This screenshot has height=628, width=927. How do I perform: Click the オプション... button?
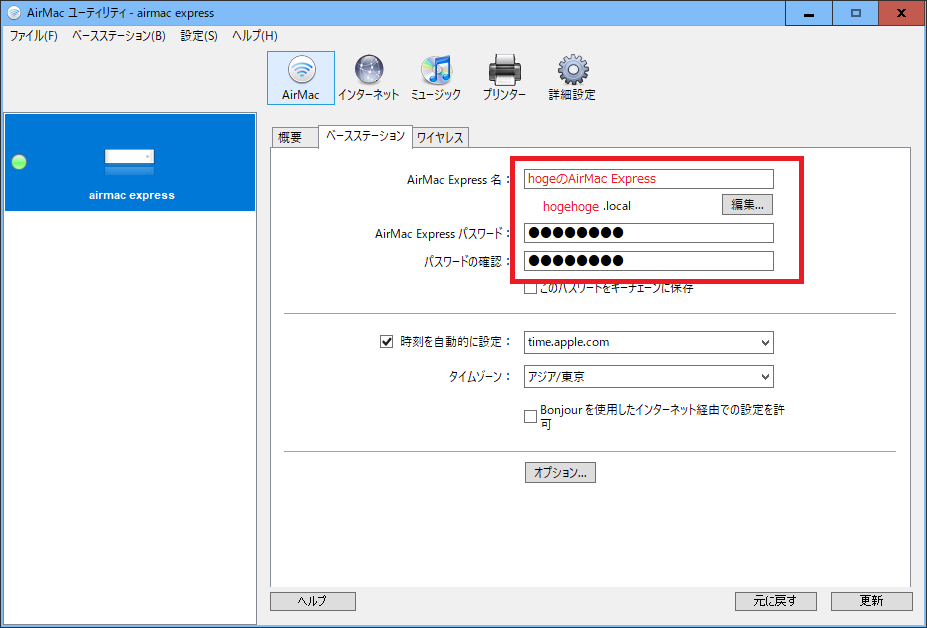tap(560, 472)
